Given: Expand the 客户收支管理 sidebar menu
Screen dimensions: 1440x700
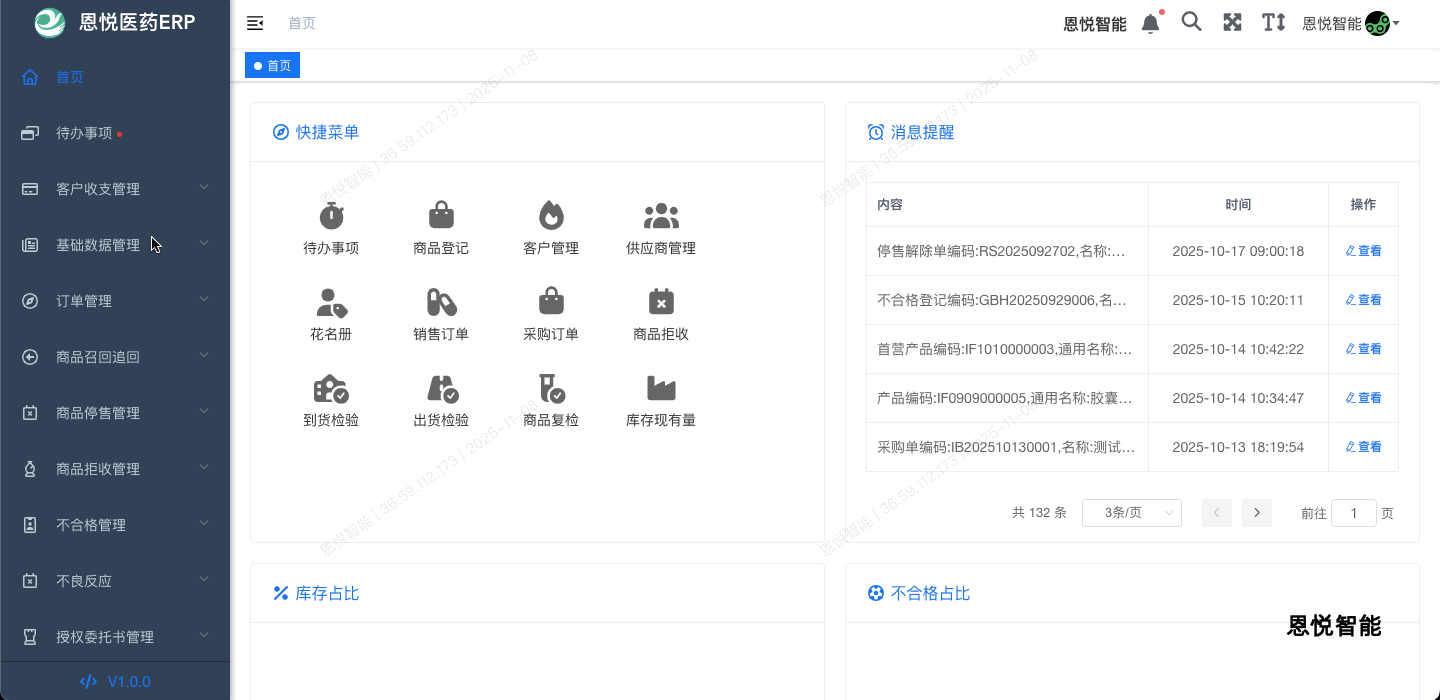Looking at the screenshot, I should (115, 189).
